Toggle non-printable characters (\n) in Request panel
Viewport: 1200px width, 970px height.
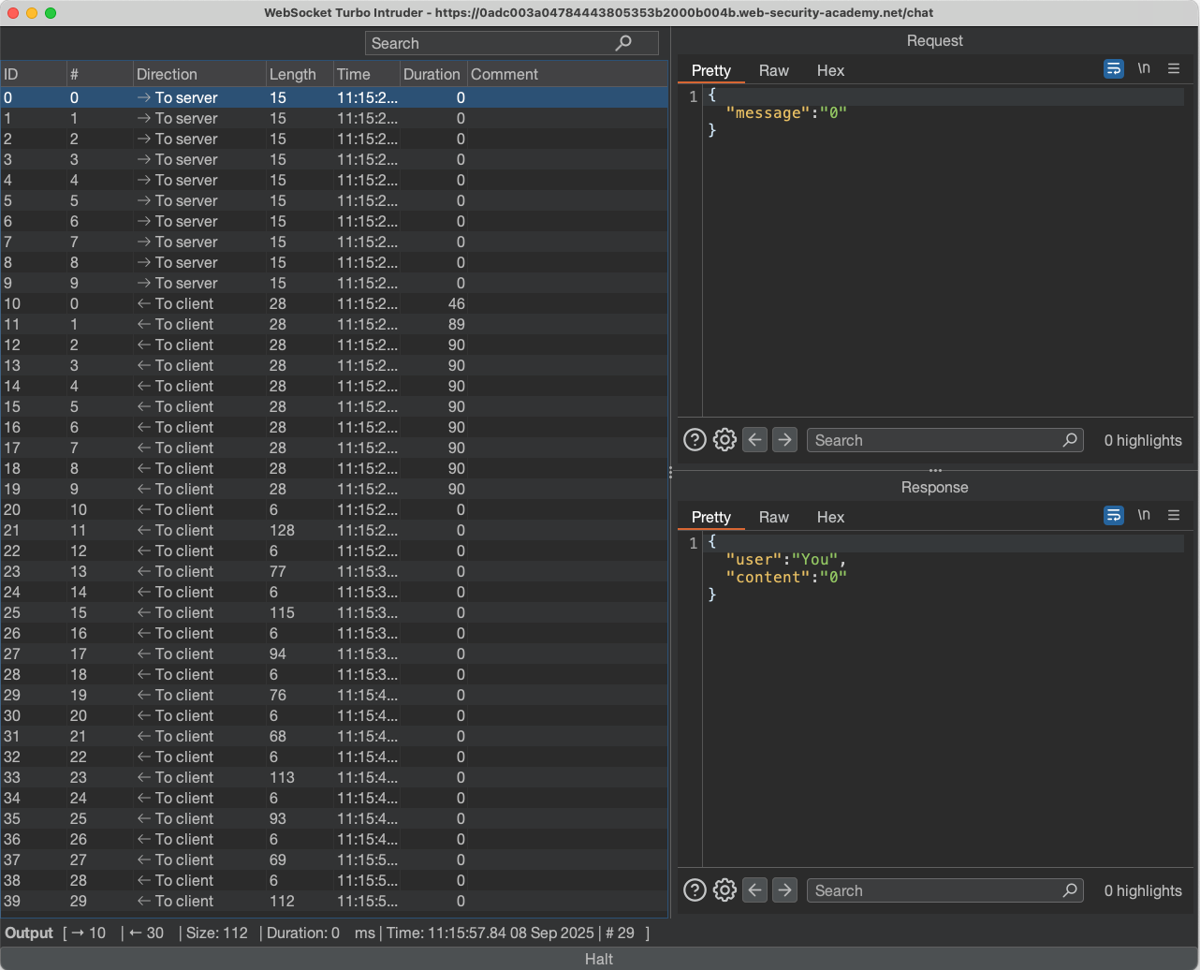coord(1144,69)
